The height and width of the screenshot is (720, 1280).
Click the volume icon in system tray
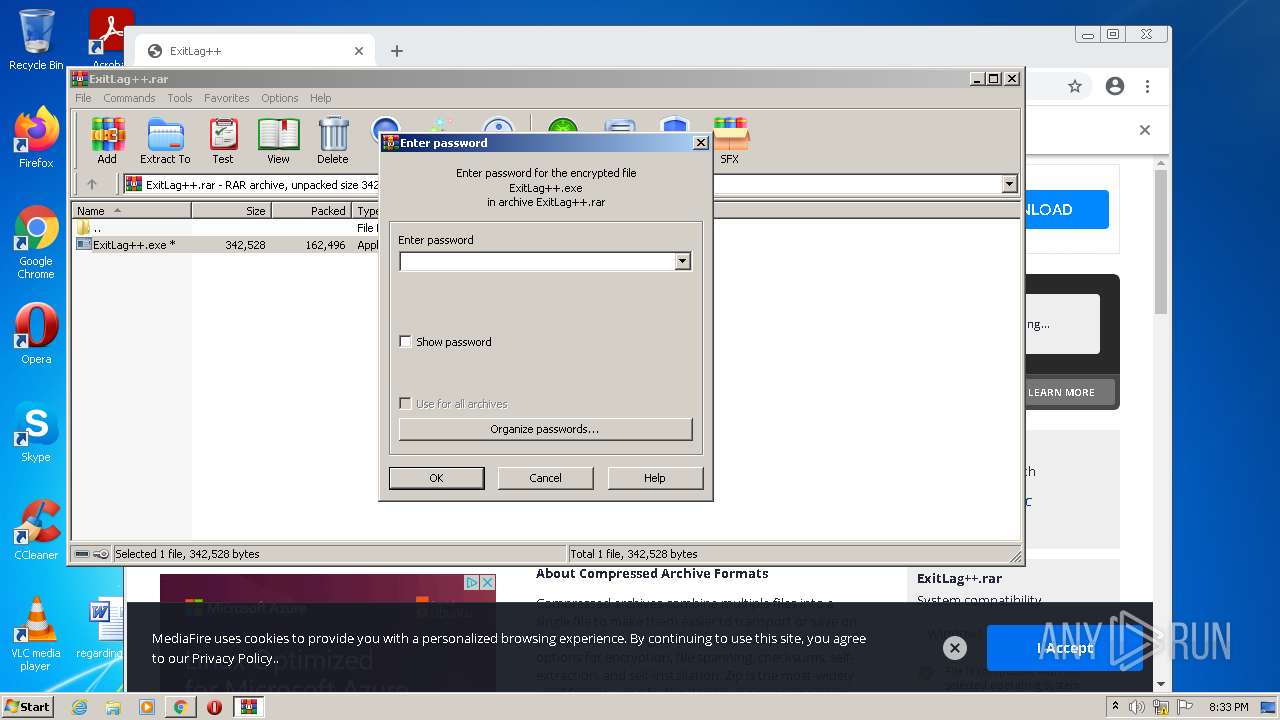[x=1137, y=707]
